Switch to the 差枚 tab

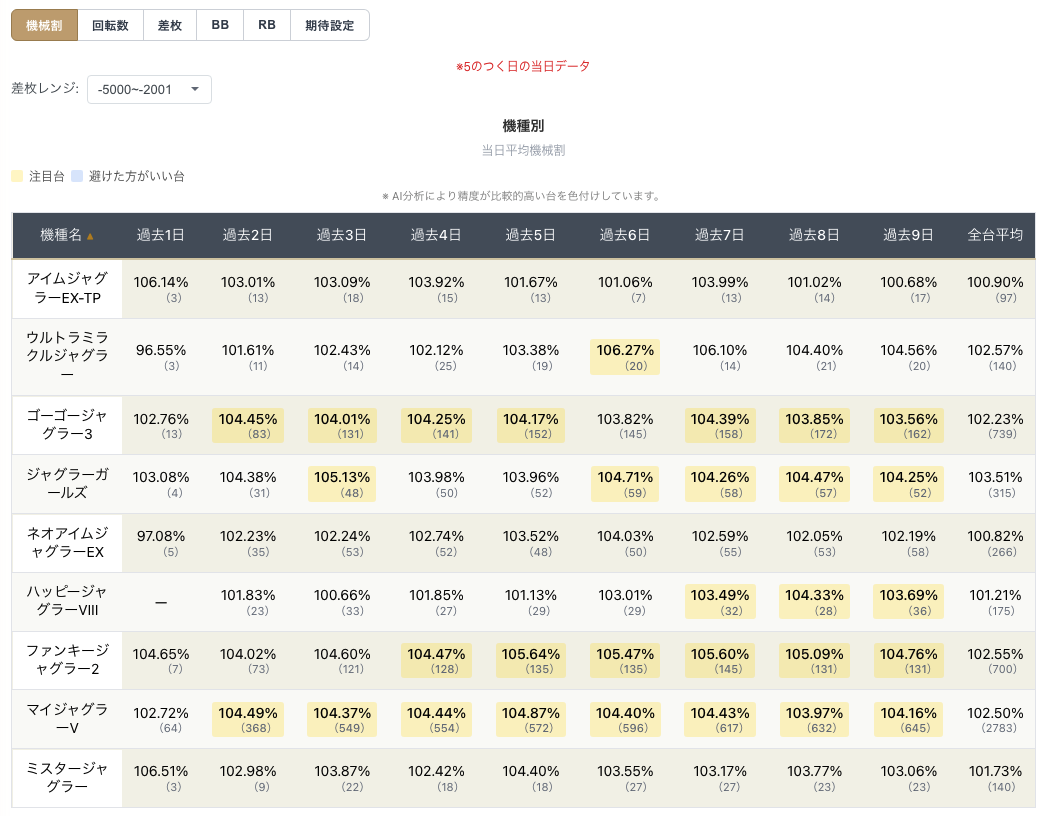pos(170,26)
